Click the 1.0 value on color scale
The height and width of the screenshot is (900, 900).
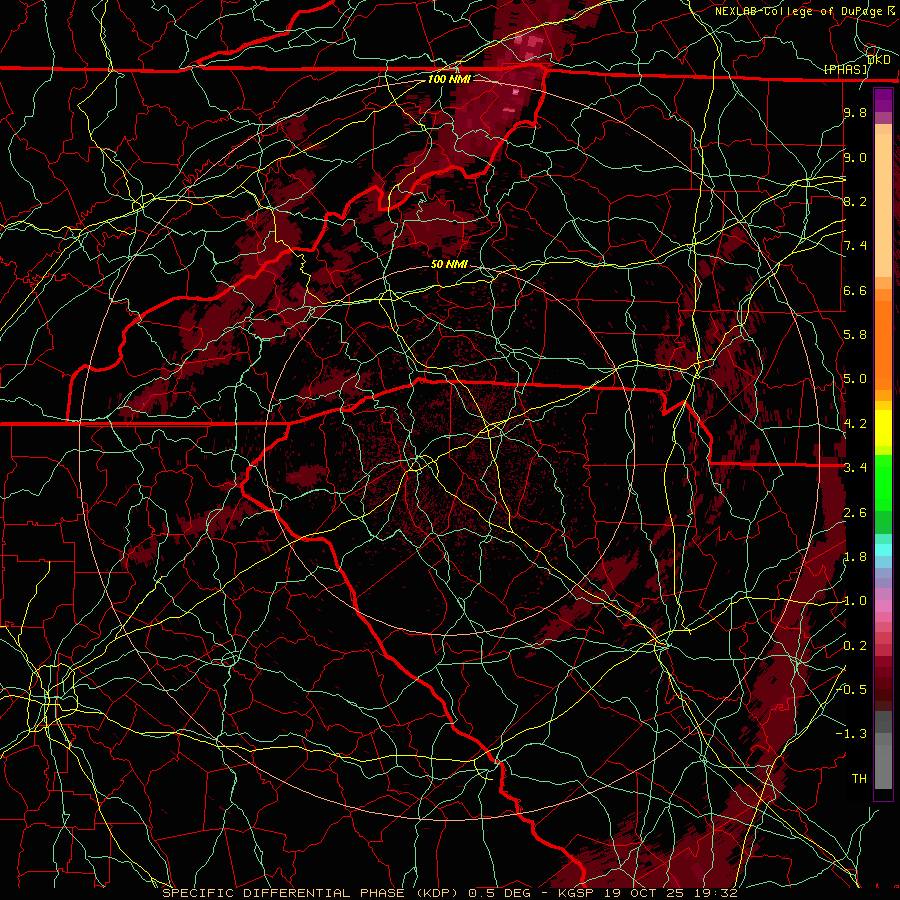855,601
